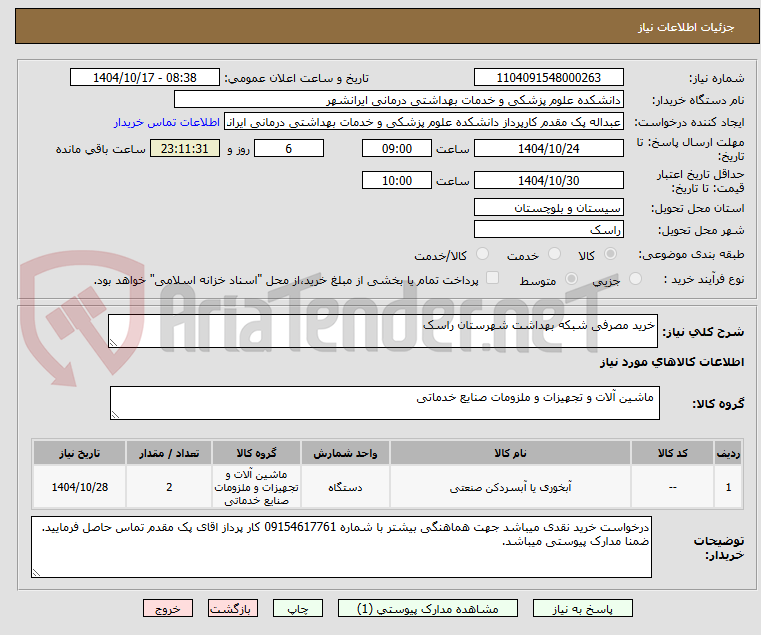761x635 pixels.
Task: Choose the جزیی purchase type radio
Action: click(635, 279)
